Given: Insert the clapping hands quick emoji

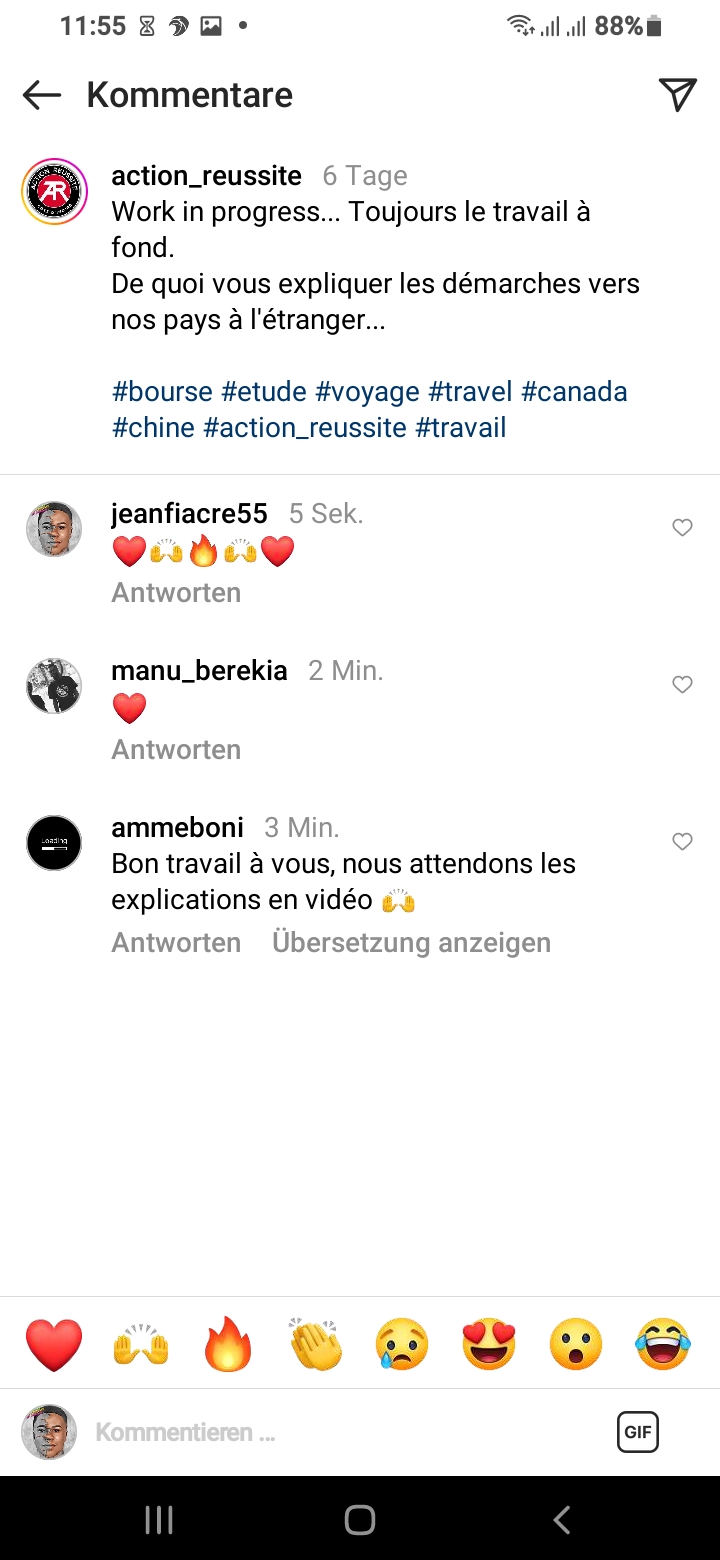Looking at the screenshot, I should [315, 1344].
